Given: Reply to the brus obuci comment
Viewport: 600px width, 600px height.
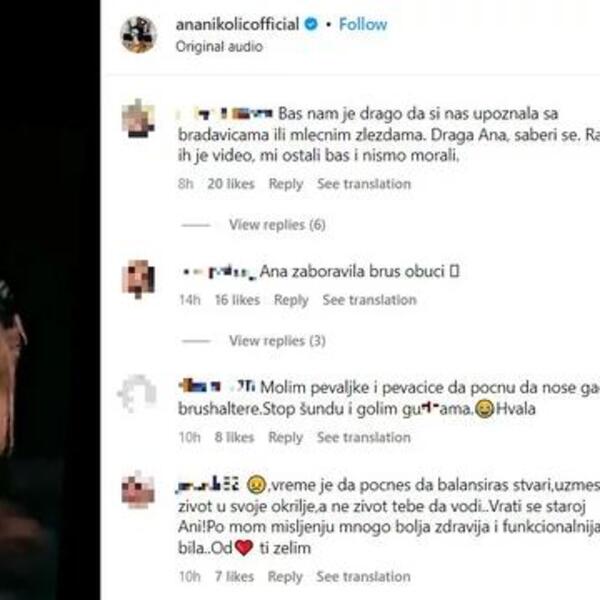Looking at the screenshot, I should pos(291,300).
